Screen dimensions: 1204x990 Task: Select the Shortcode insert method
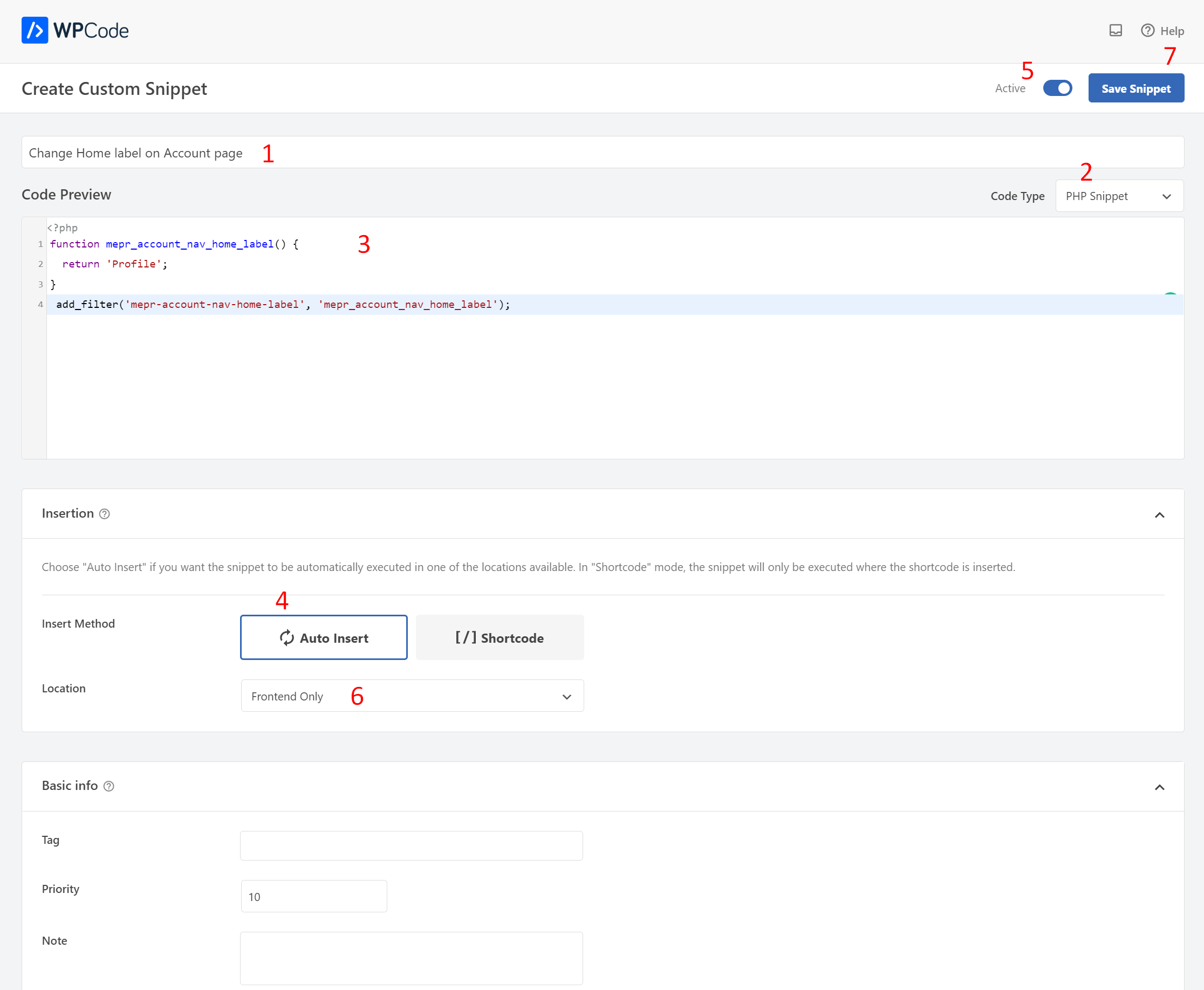pyautogui.click(x=500, y=637)
